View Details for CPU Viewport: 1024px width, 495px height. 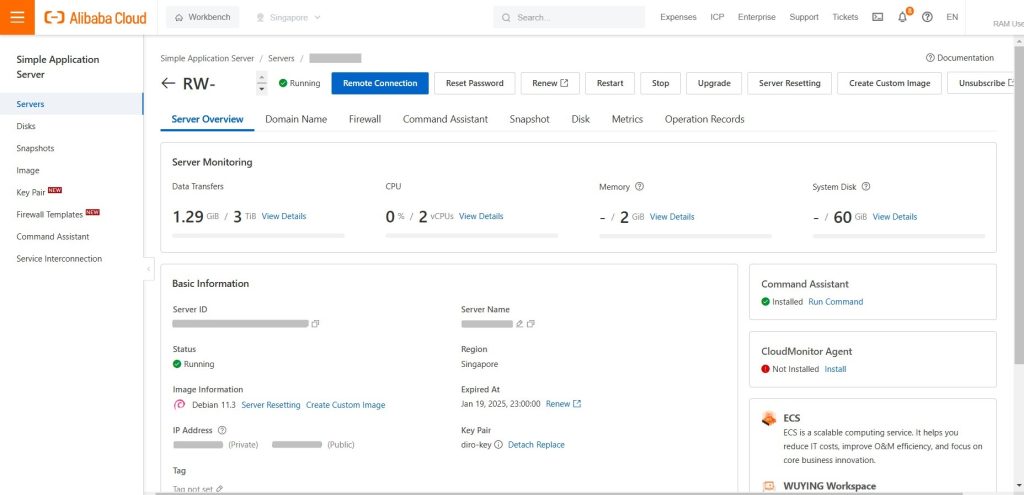point(481,216)
